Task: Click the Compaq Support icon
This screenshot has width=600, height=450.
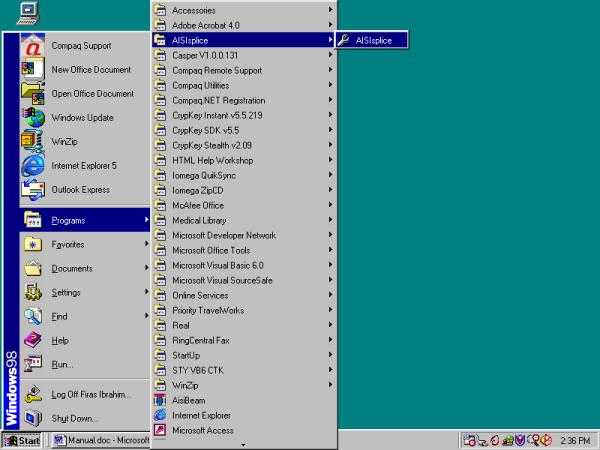Action: (33, 46)
